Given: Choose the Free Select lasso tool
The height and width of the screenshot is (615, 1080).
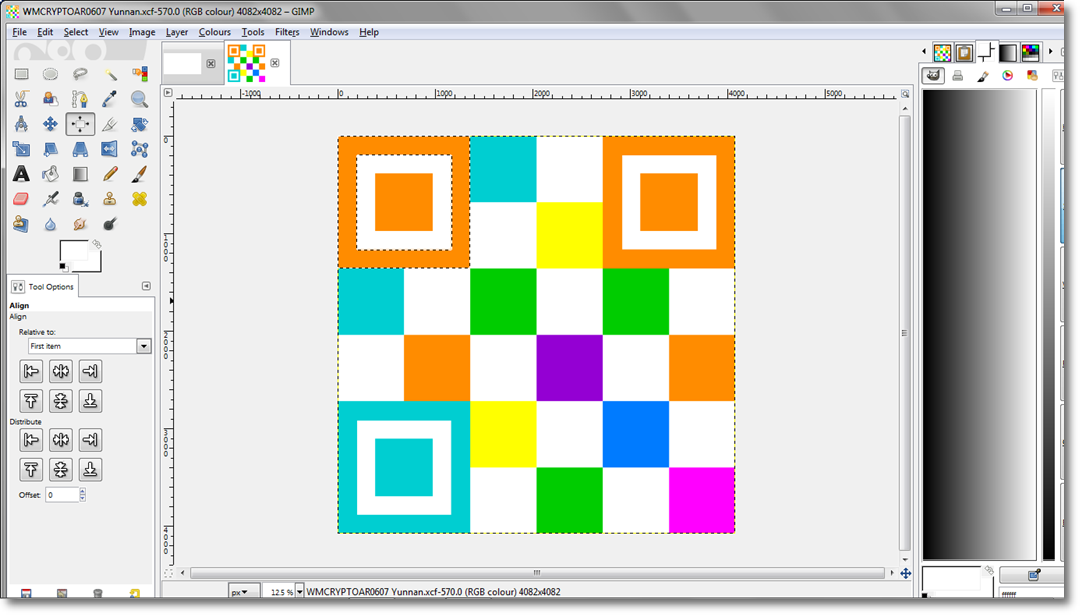Looking at the screenshot, I should pyautogui.click(x=80, y=74).
